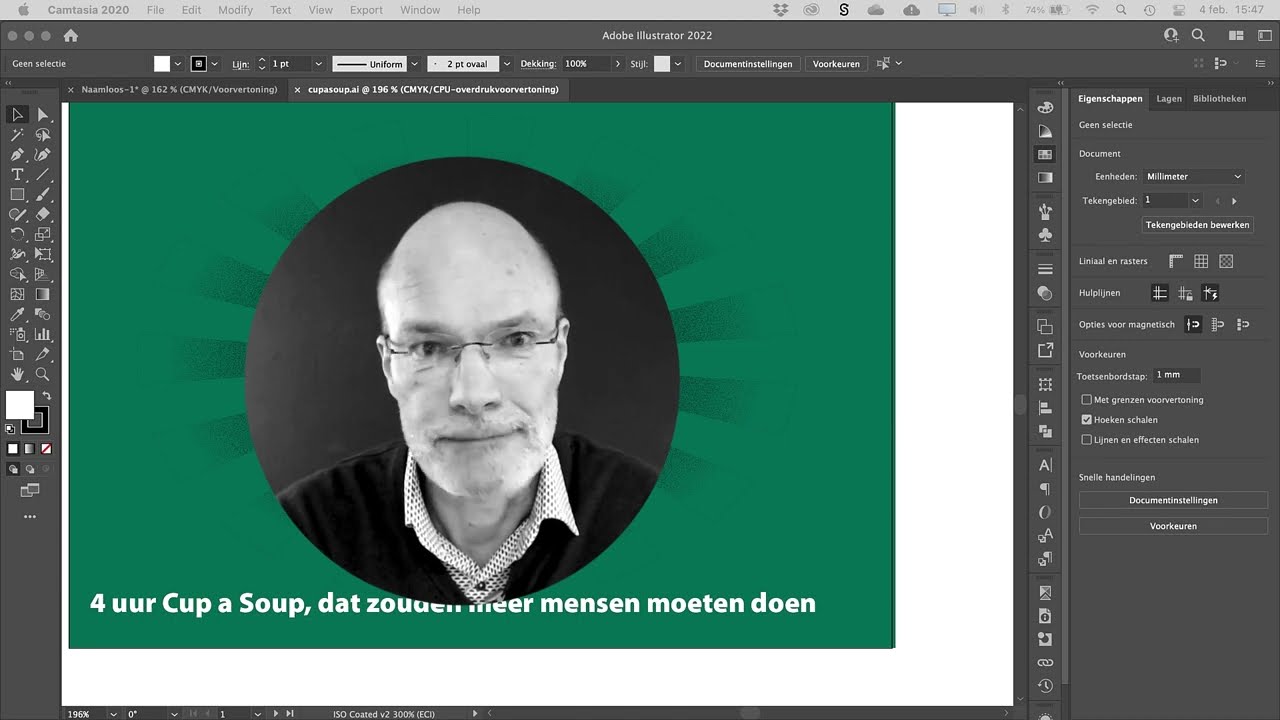The width and height of the screenshot is (1280, 720).
Task: Open the Pathfinder panel icon
Action: pos(1045,431)
